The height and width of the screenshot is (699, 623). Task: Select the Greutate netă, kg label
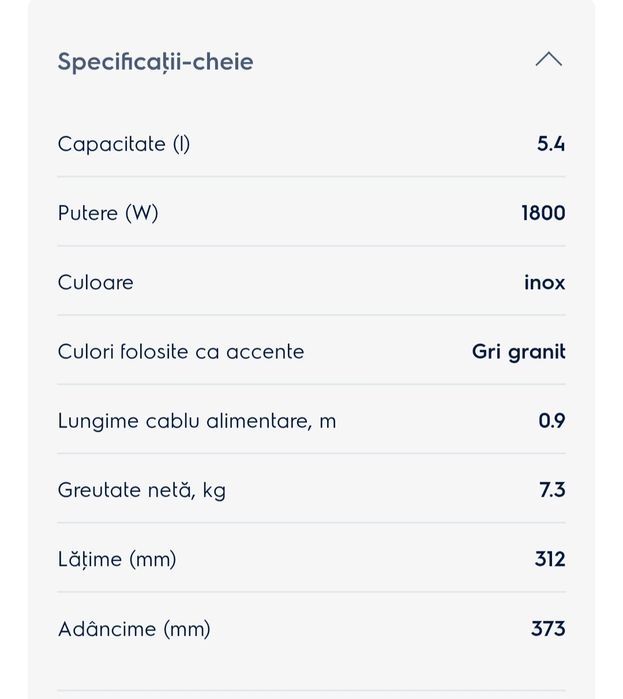(x=142, y=490)
